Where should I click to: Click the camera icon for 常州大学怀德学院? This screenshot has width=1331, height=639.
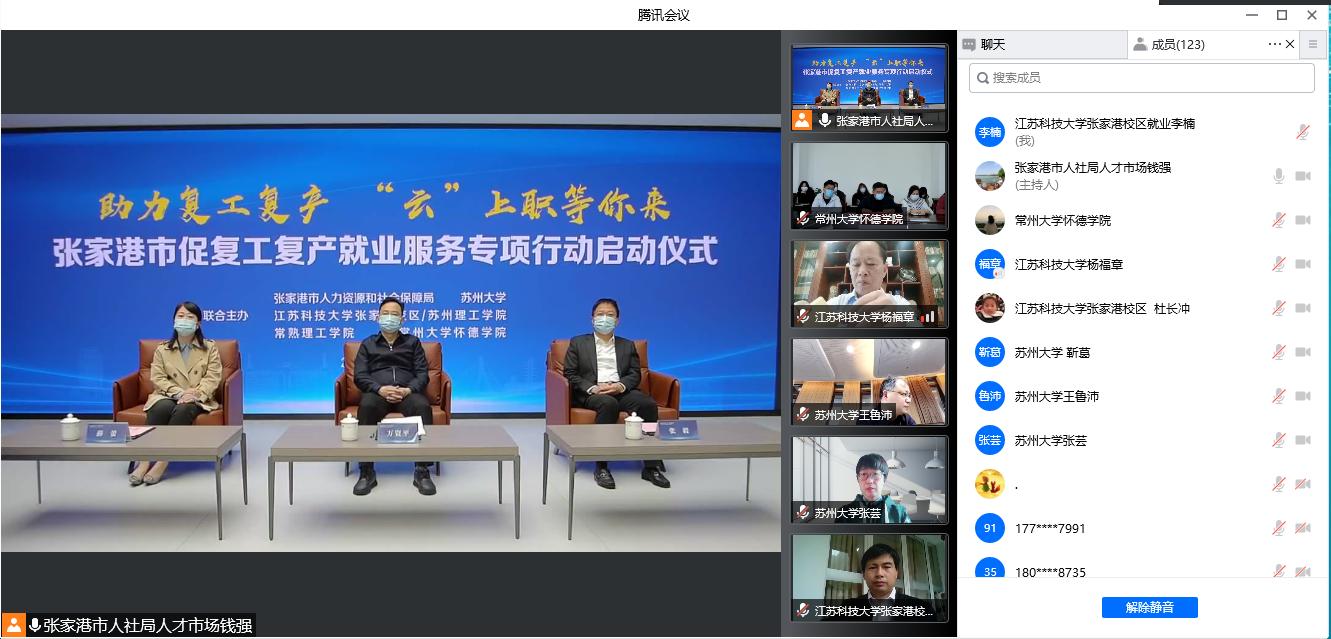tap(1302, 220)
